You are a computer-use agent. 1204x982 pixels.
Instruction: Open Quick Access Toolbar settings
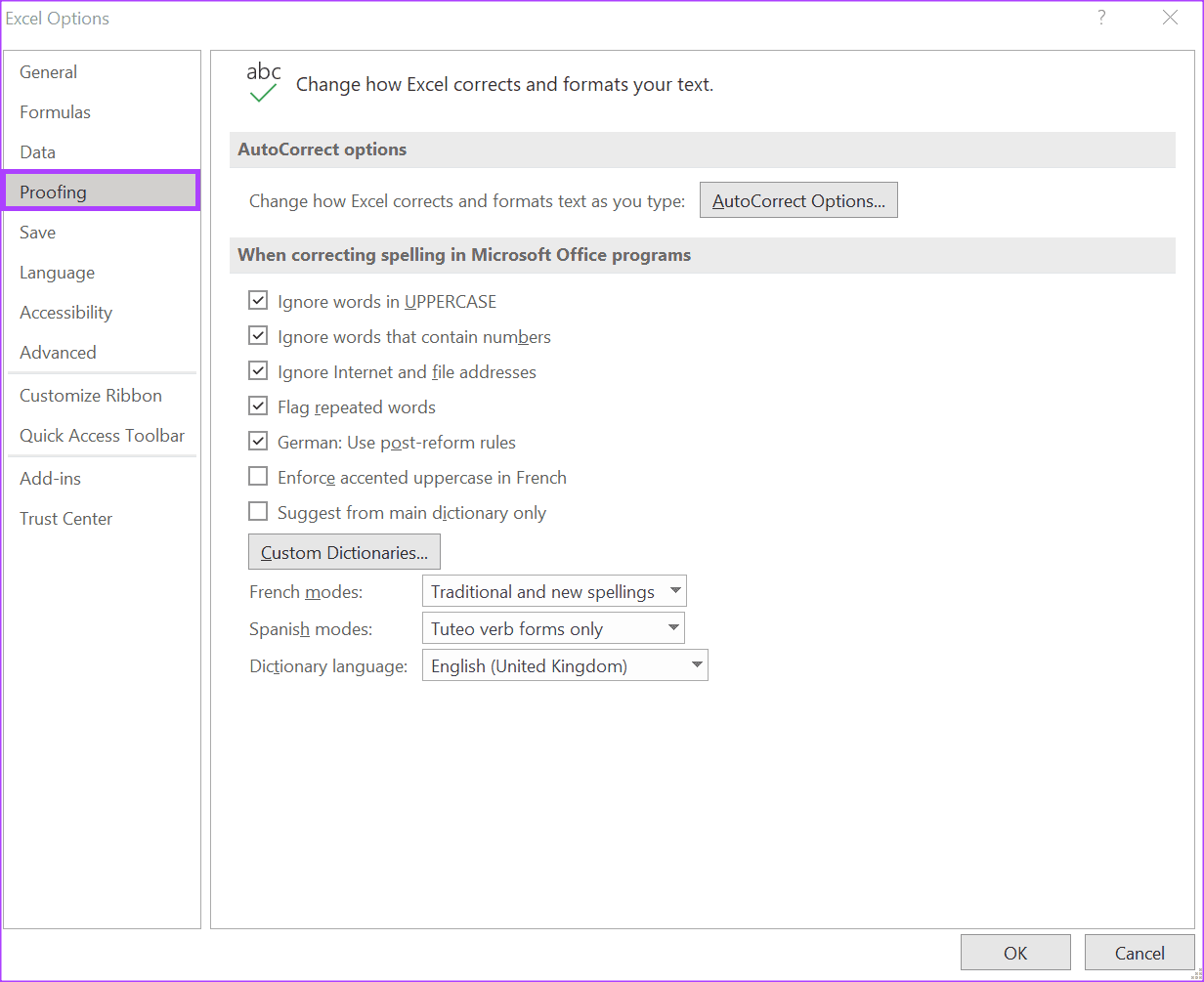tap(103, 436)
